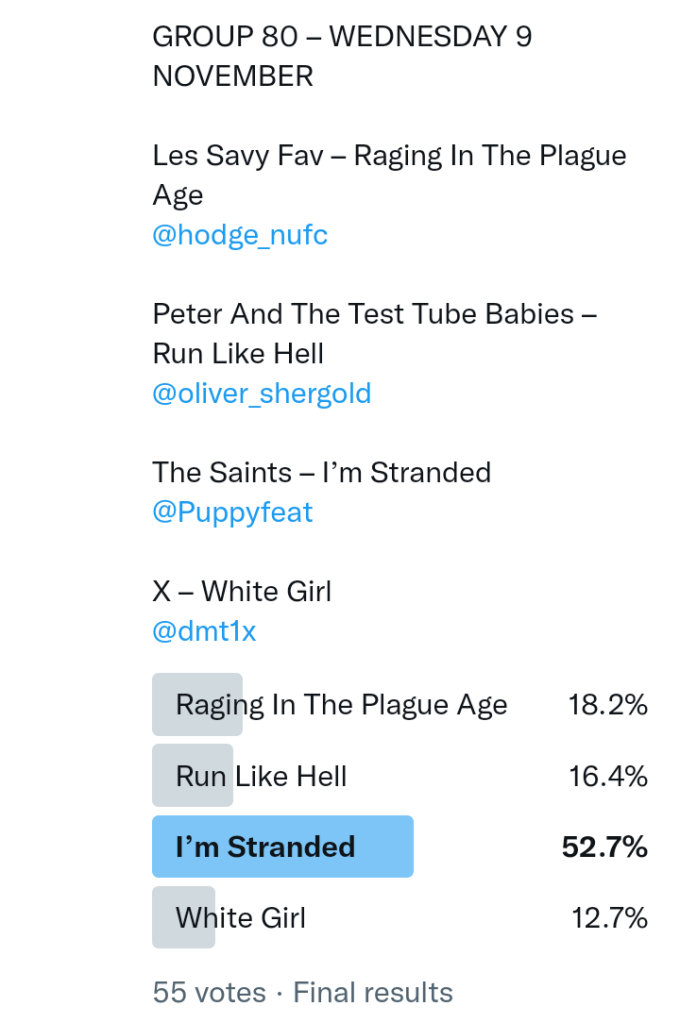This screenshot has width=680, height=1023.
Task: Open the @oliver_shergold profile mention
Action: [261, 393]
